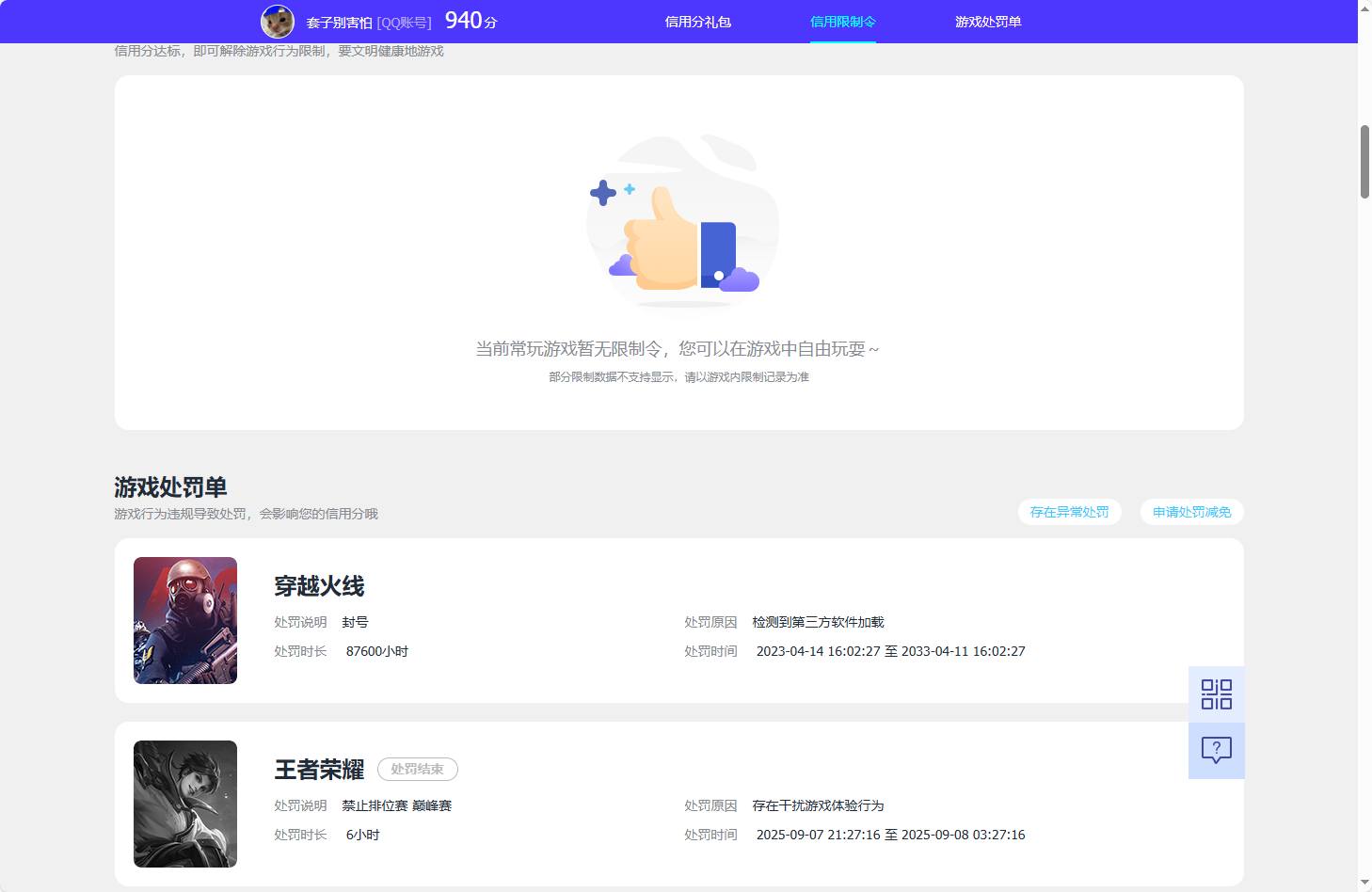
Task: Click the nickname 套子别害怕
Action: pyautogui.click(x=337, y=22)
